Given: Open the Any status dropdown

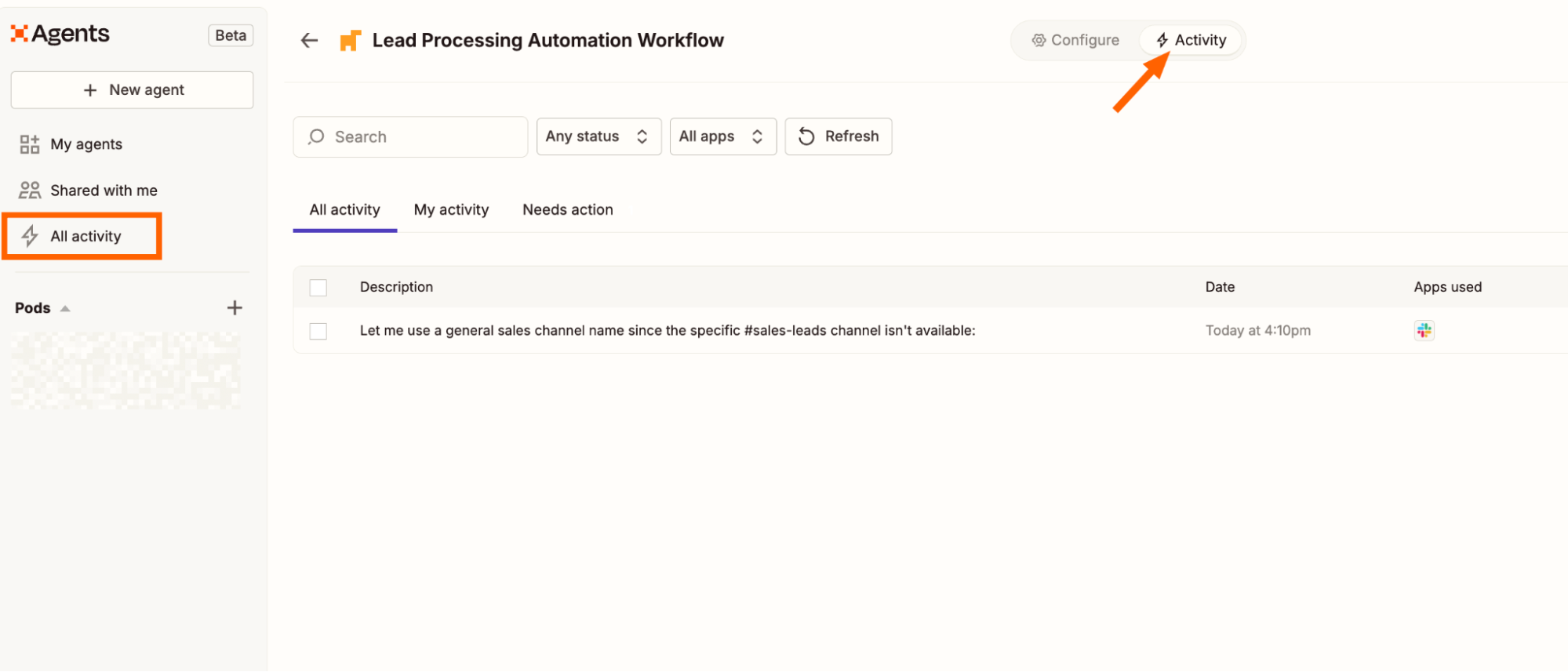Looking at the screenshot, I should click(x=598, y=136).
